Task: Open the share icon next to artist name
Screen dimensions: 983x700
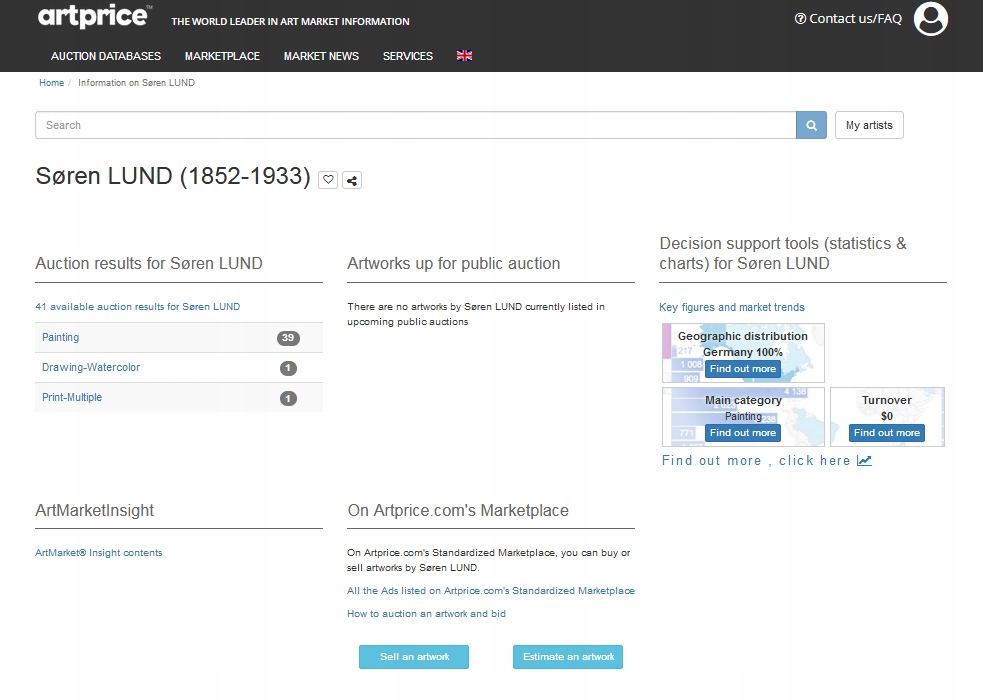Action: click(352, 180)
